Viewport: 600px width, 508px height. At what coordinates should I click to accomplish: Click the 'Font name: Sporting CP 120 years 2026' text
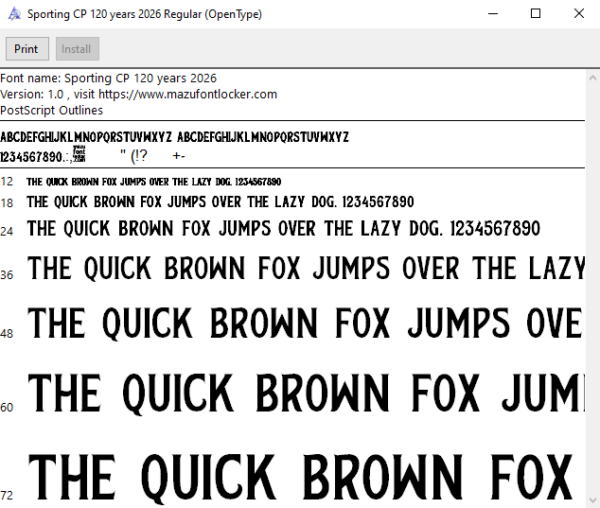point(108,78)
